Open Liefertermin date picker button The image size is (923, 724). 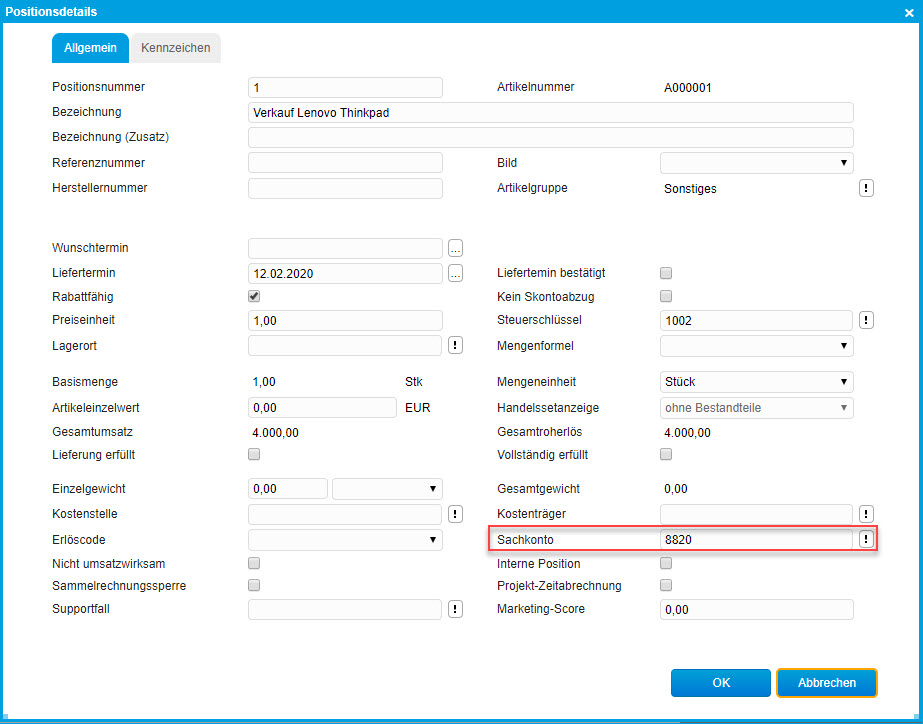455,273
